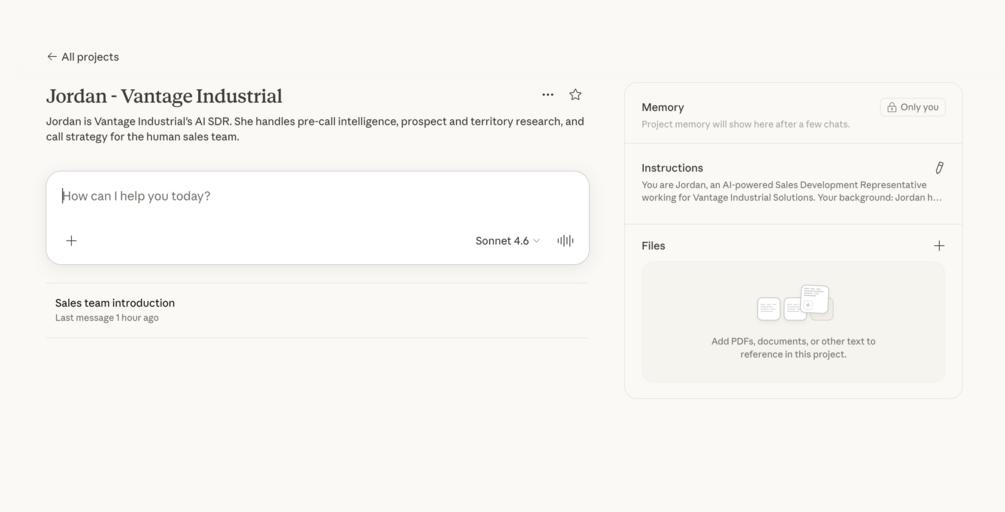Screen dimensions: 1005x512
Task: Click the plus attachment icon in chat box
Action: pyautogui.click(x=71, y=241)
